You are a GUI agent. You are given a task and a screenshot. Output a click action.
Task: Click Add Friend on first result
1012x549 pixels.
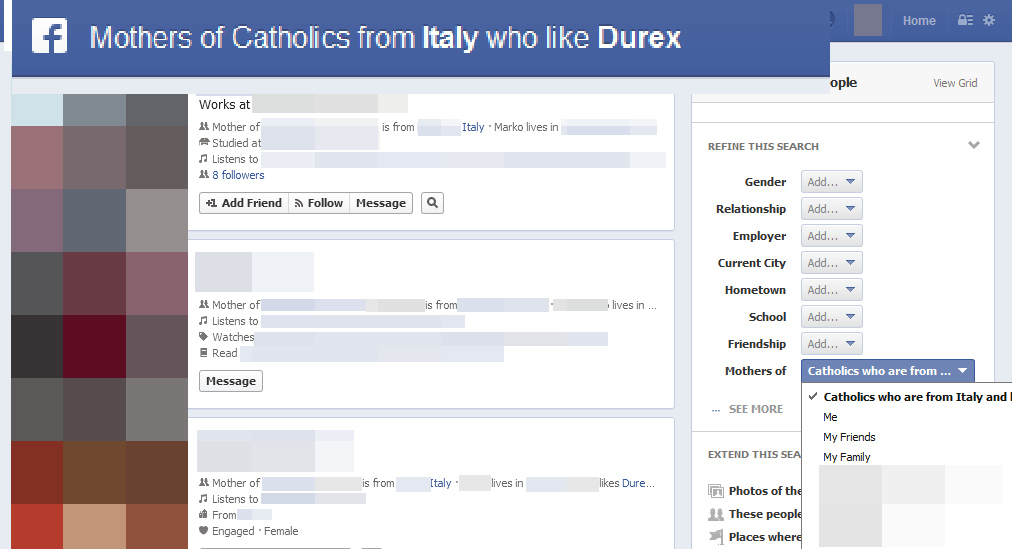(244, 203)
